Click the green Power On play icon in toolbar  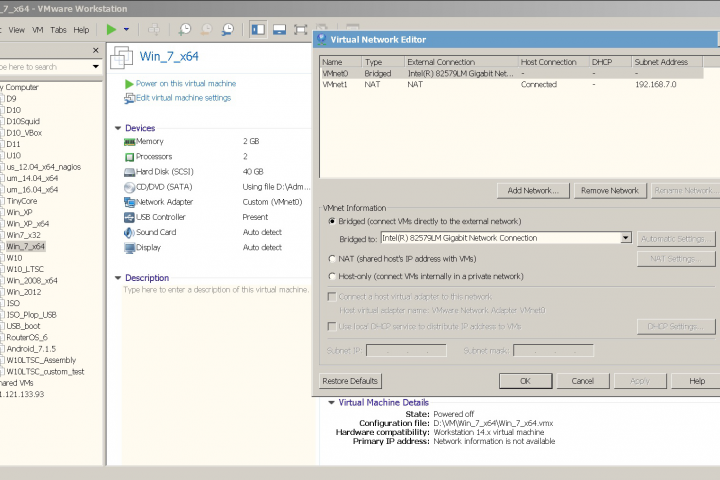click(111, 30)
